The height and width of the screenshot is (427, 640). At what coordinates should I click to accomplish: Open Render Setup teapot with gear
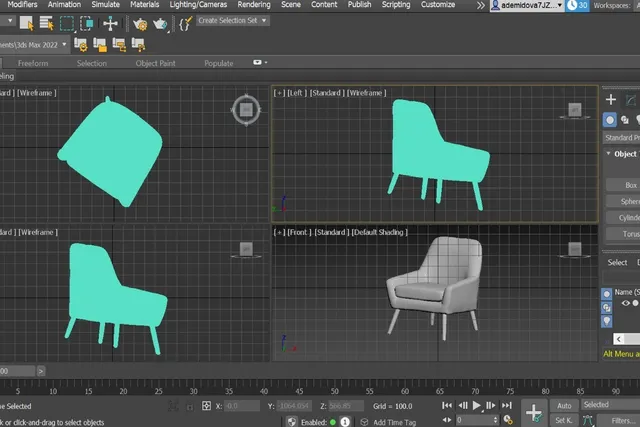[x=140, y=24]
